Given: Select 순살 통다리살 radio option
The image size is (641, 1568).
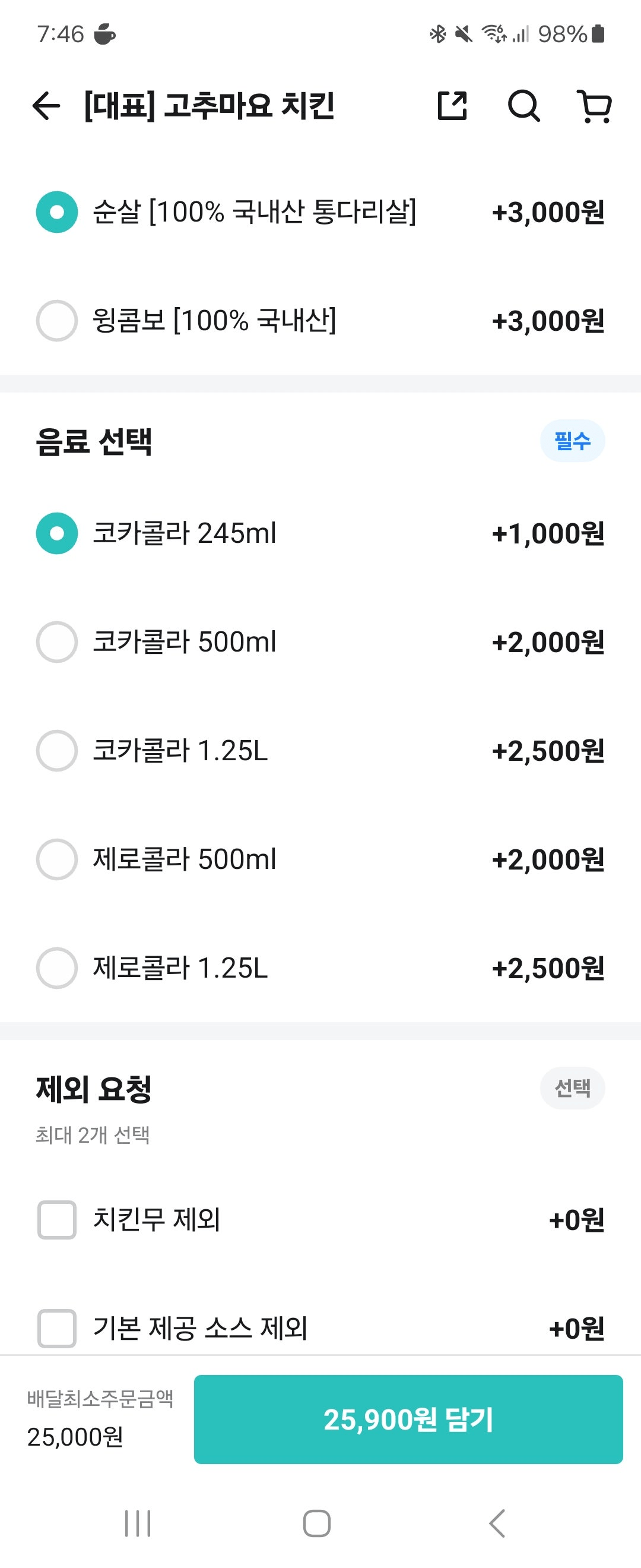Looking at the screenshot, I should tap(56, 212).
